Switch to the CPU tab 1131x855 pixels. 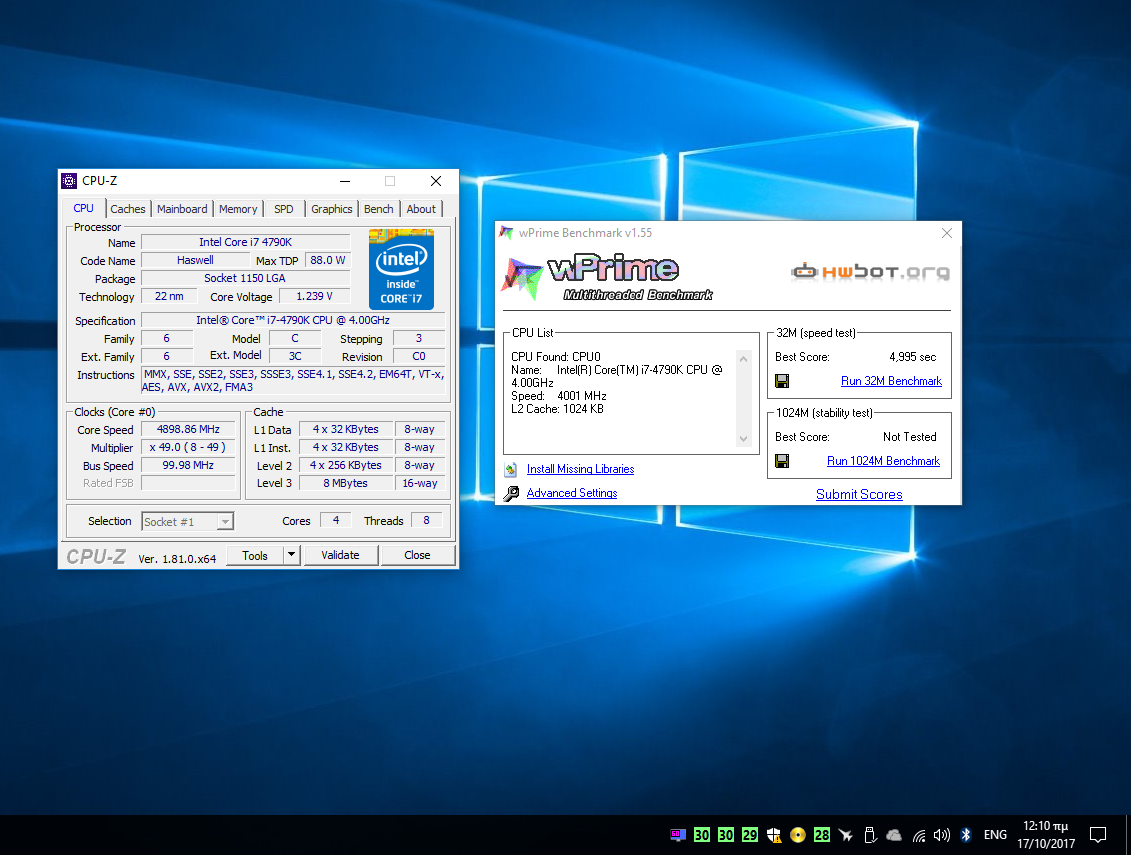click(x=84, y=208)
